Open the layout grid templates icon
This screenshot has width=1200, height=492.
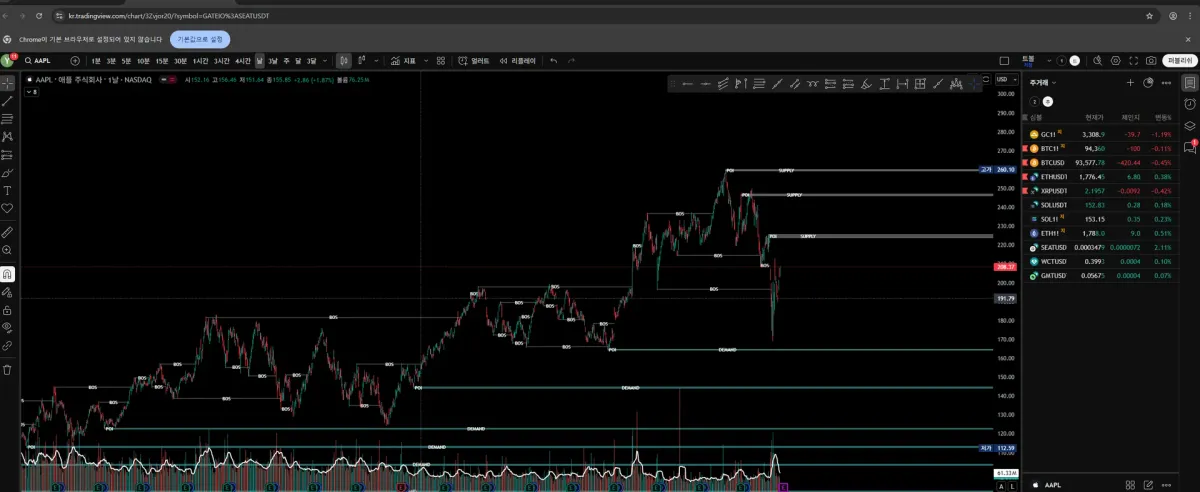click(441, 61)
